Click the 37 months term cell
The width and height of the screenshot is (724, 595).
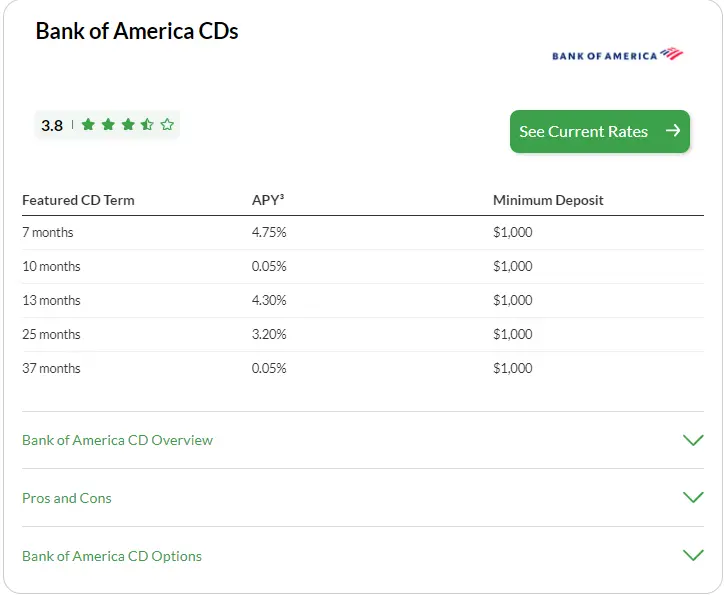click(x=51, y=368)
